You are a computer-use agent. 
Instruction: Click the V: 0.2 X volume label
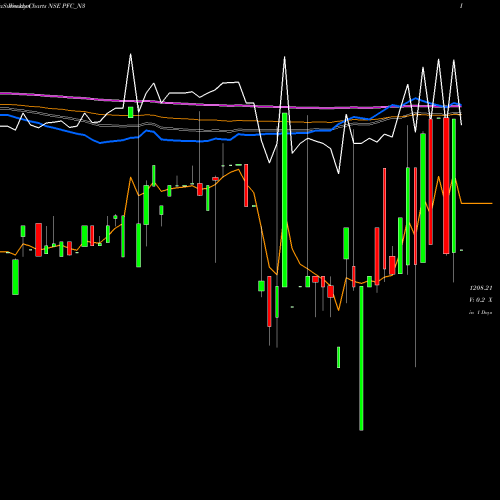click(x=481, y=300)
